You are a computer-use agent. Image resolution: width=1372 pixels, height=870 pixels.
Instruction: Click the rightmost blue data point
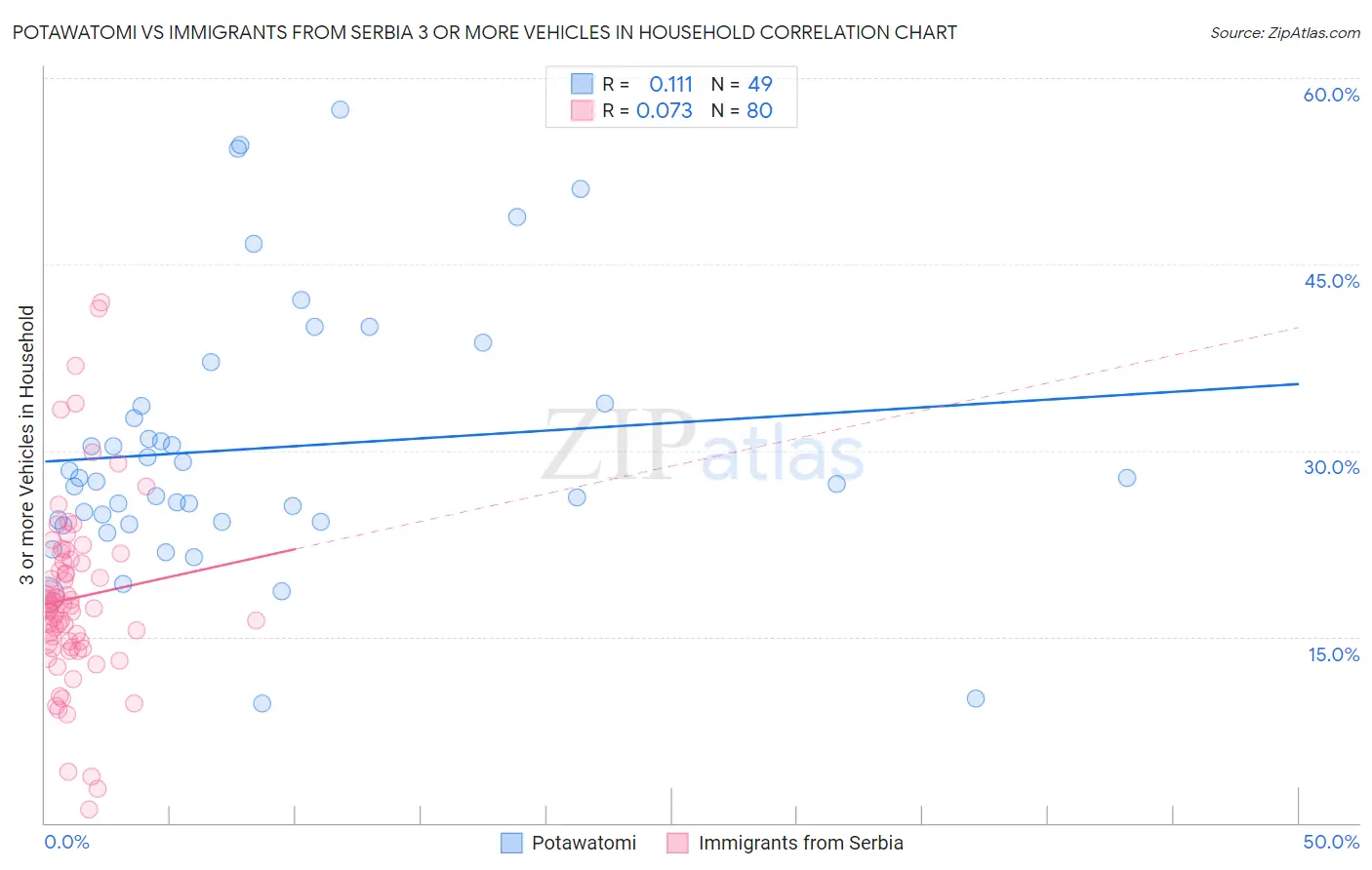(x=1127, y=478)
